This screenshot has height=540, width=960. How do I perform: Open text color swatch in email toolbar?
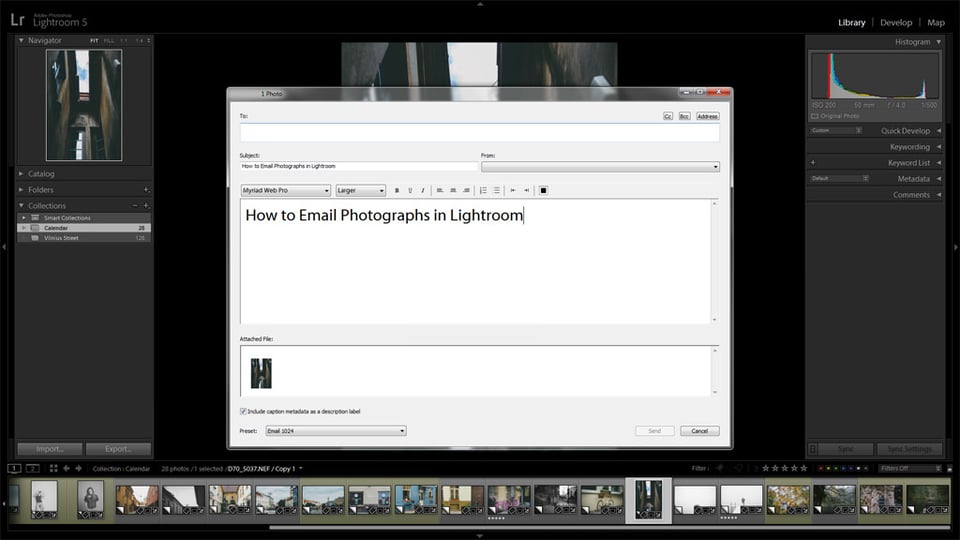point(543,190)
